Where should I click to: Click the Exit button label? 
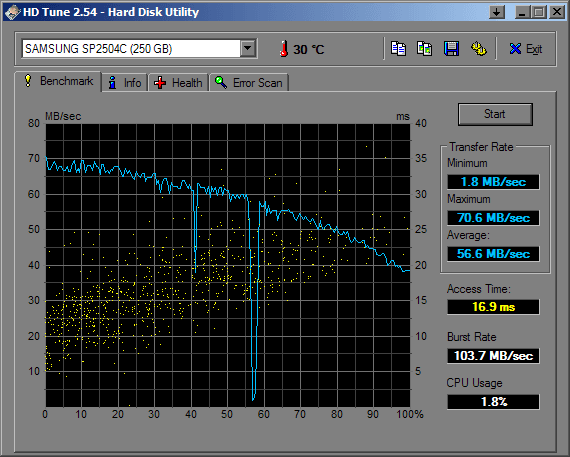point(534,49)
